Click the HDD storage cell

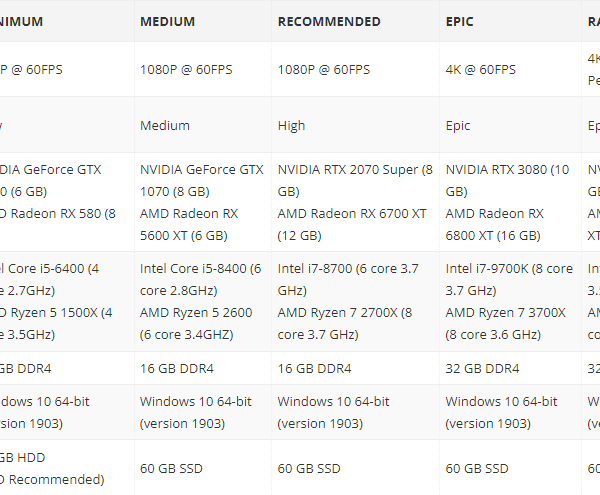point(67,468)
